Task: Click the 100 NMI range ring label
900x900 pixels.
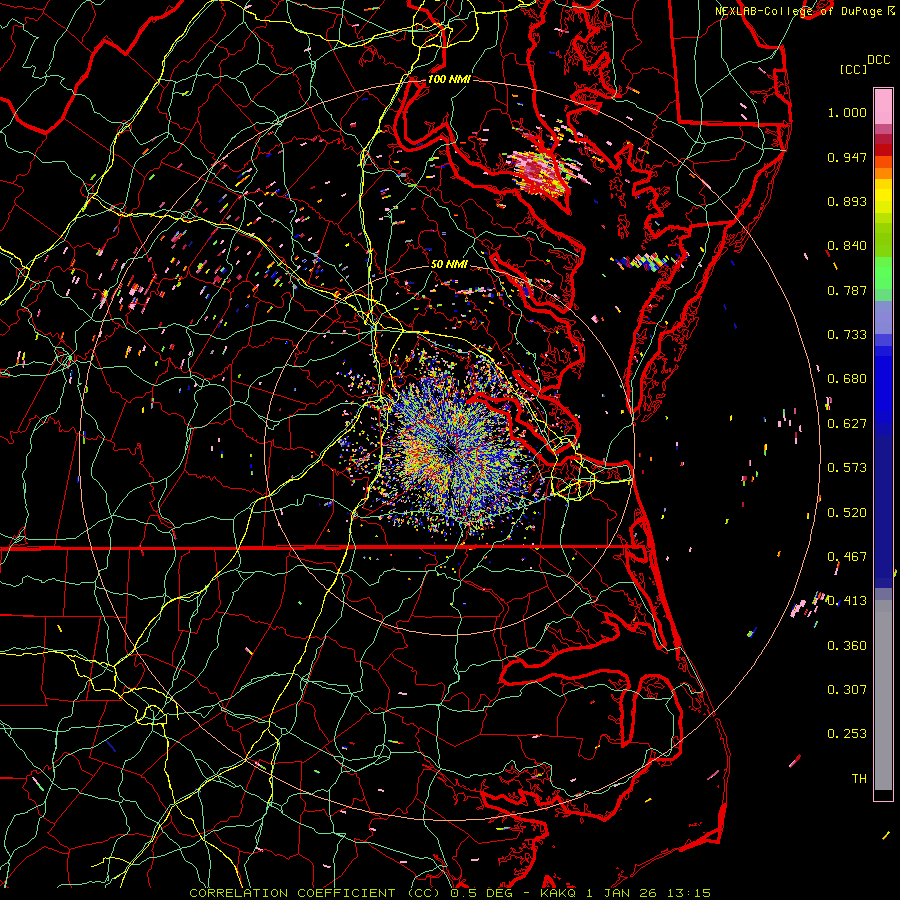Action: pos(449,79)
